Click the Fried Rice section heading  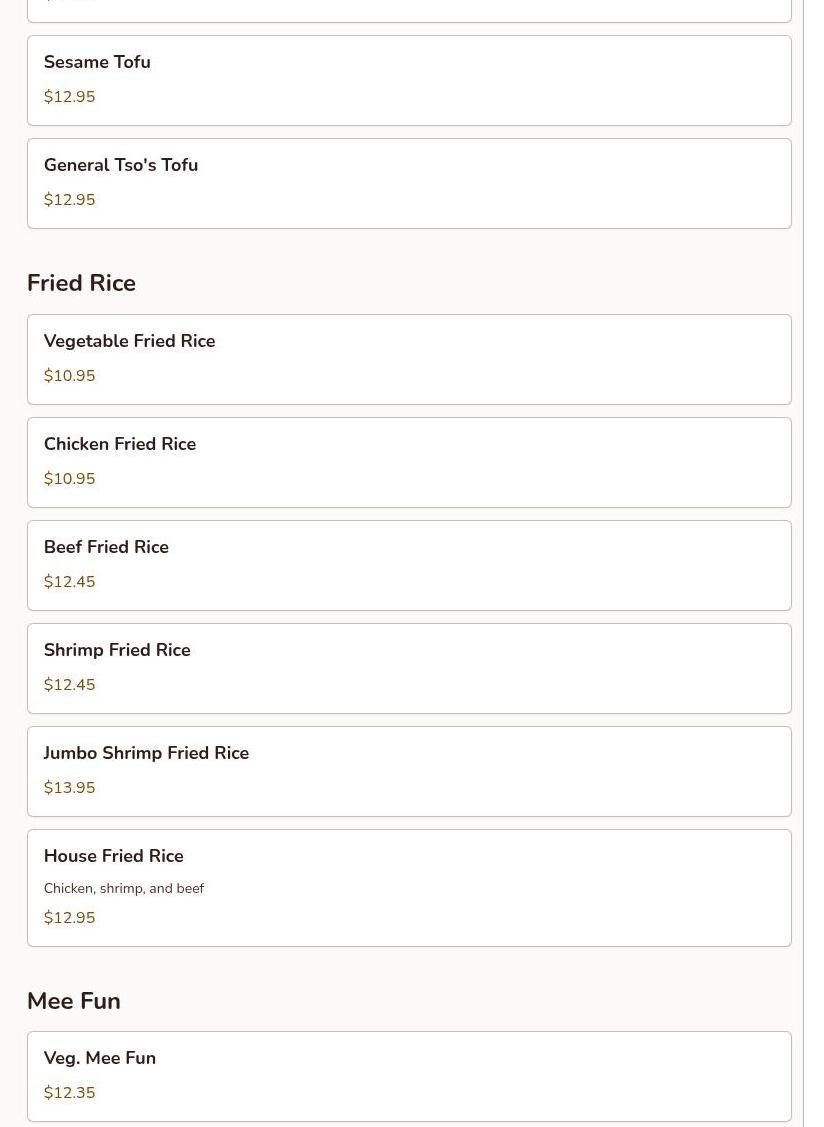[x=81, y=283]
